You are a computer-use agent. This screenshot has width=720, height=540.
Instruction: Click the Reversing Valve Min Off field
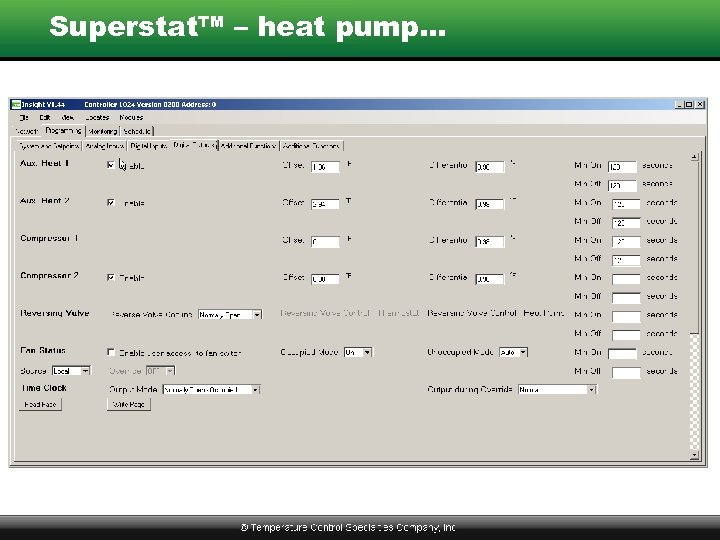(x=626, y=335)
